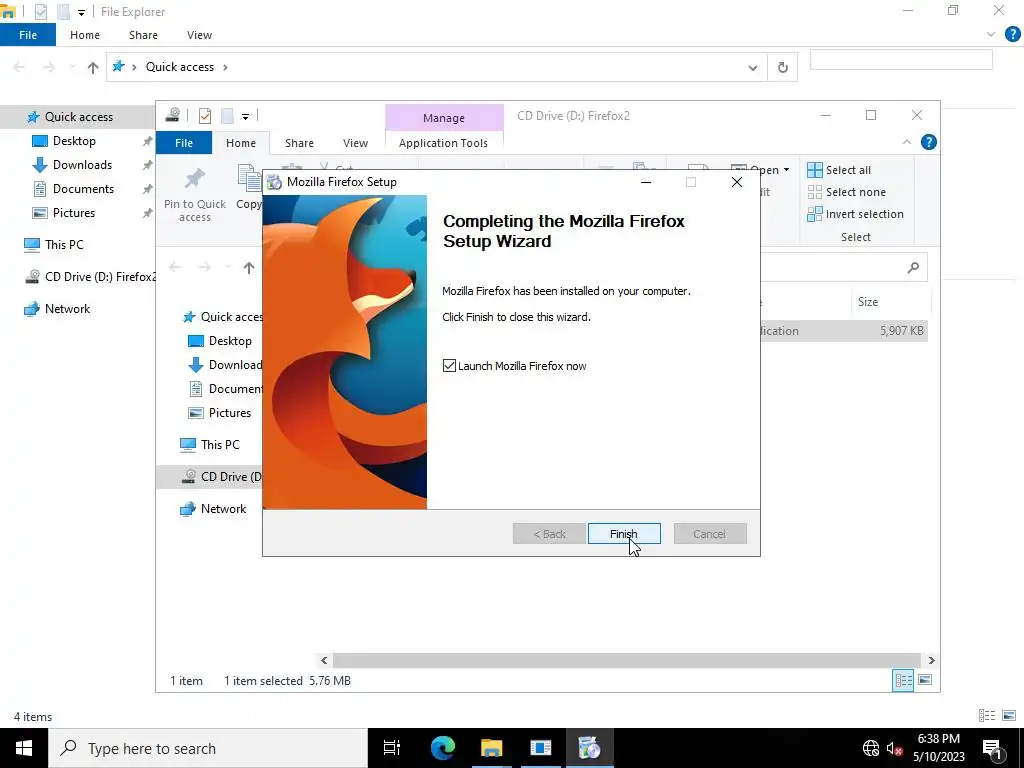
Task: Click the Copy icon in ribbon
Action: click(x=249, y=179)
